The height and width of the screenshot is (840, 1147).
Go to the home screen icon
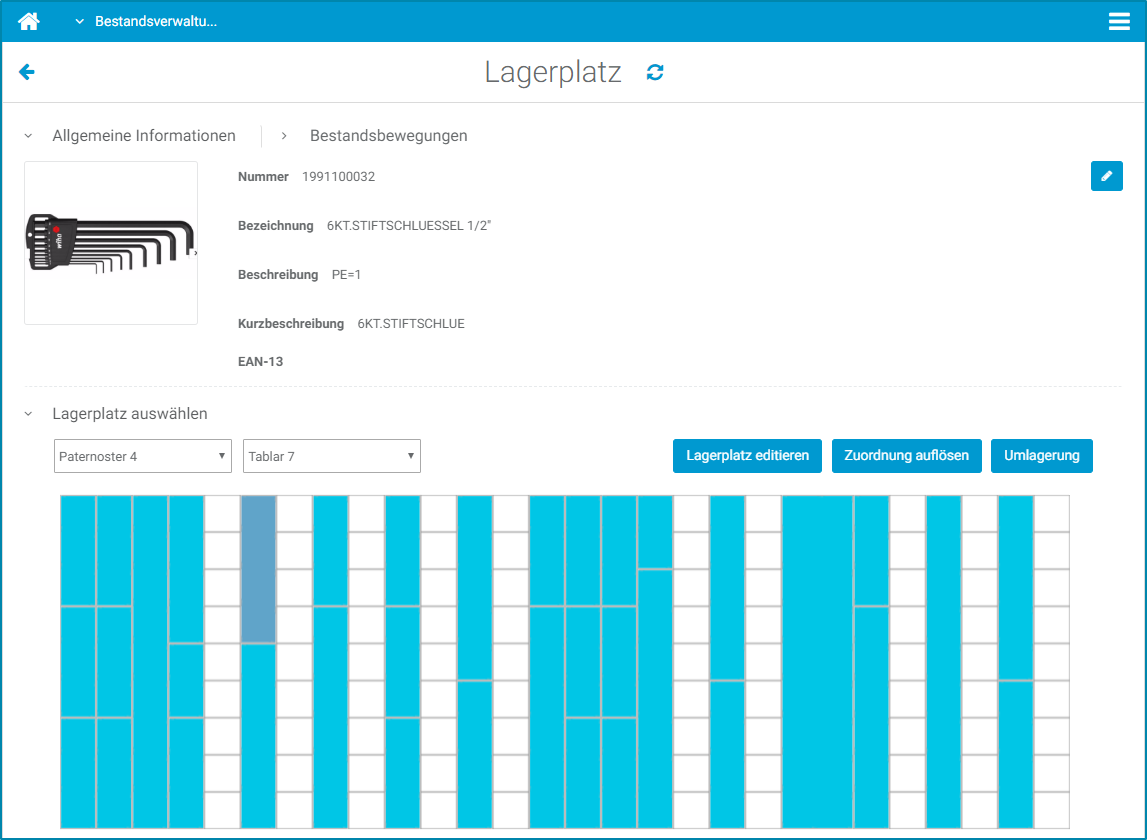29,21
